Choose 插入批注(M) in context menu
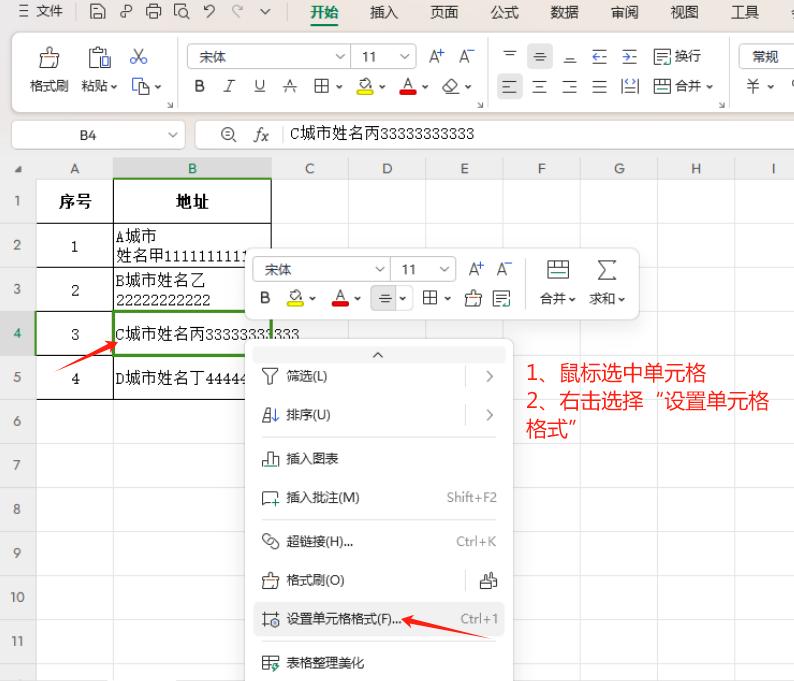Screen dimensions: 794x681 [379, 498]
